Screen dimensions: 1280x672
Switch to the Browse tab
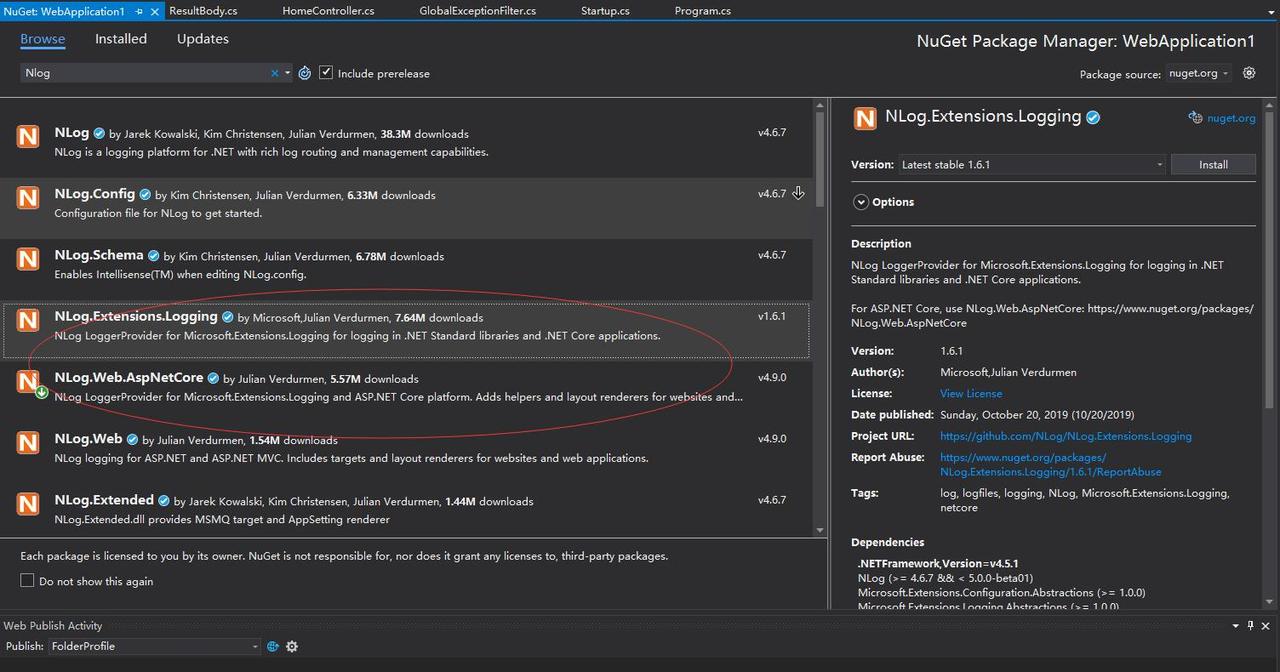pos(43,39)
